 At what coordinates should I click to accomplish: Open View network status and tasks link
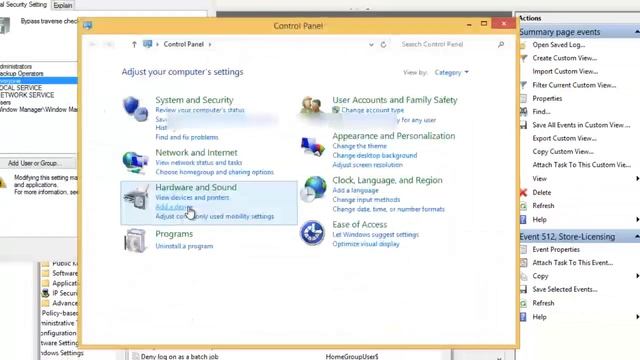coord(199,162)
